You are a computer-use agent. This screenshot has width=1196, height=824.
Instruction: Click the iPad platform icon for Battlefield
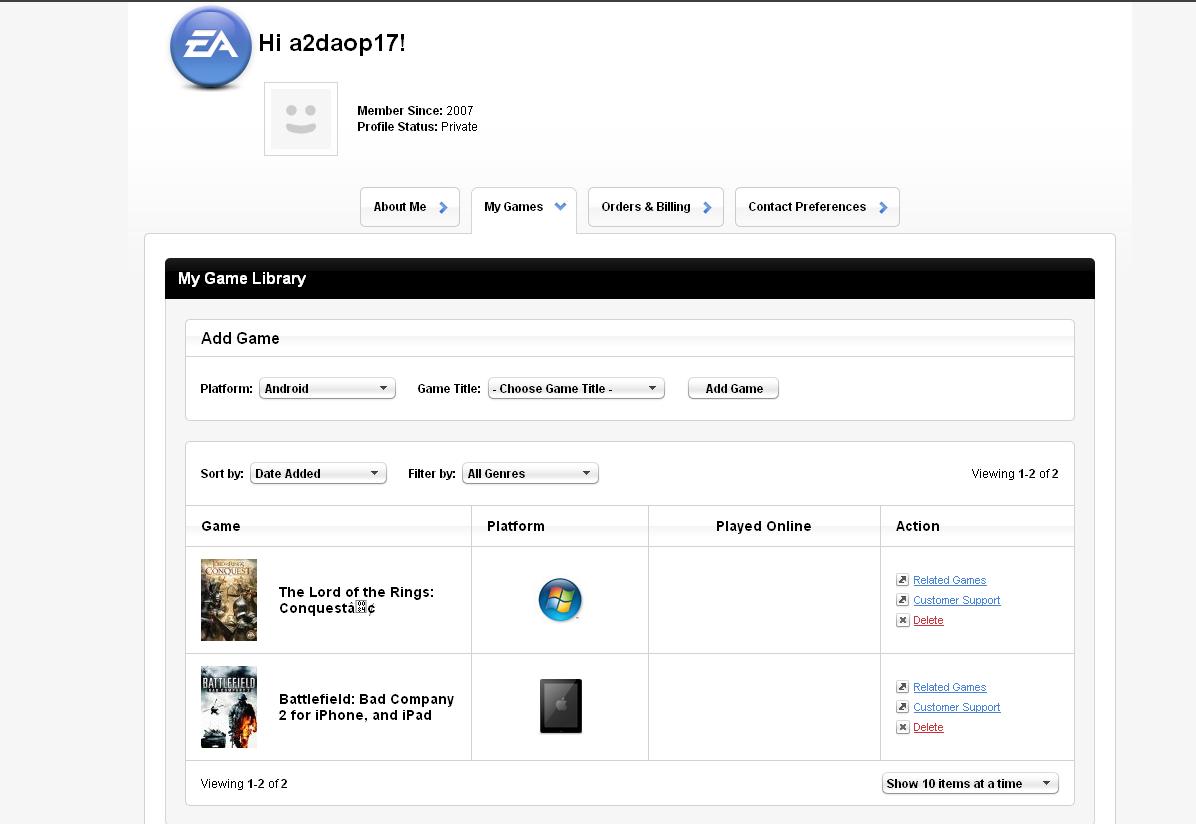[x=561, y=707]
